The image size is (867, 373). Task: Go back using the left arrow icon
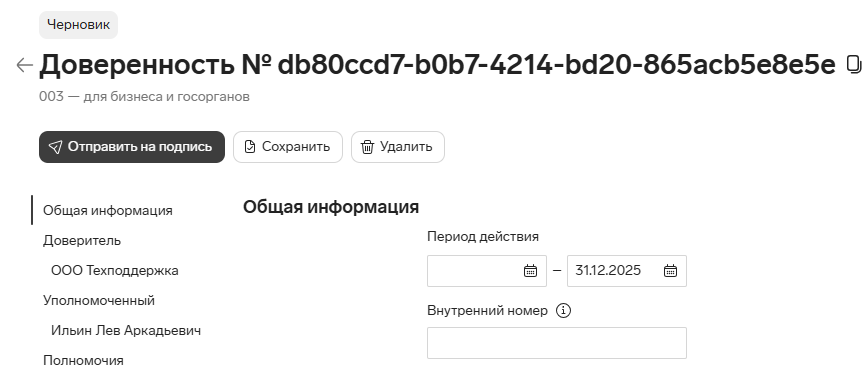(24, 65)
